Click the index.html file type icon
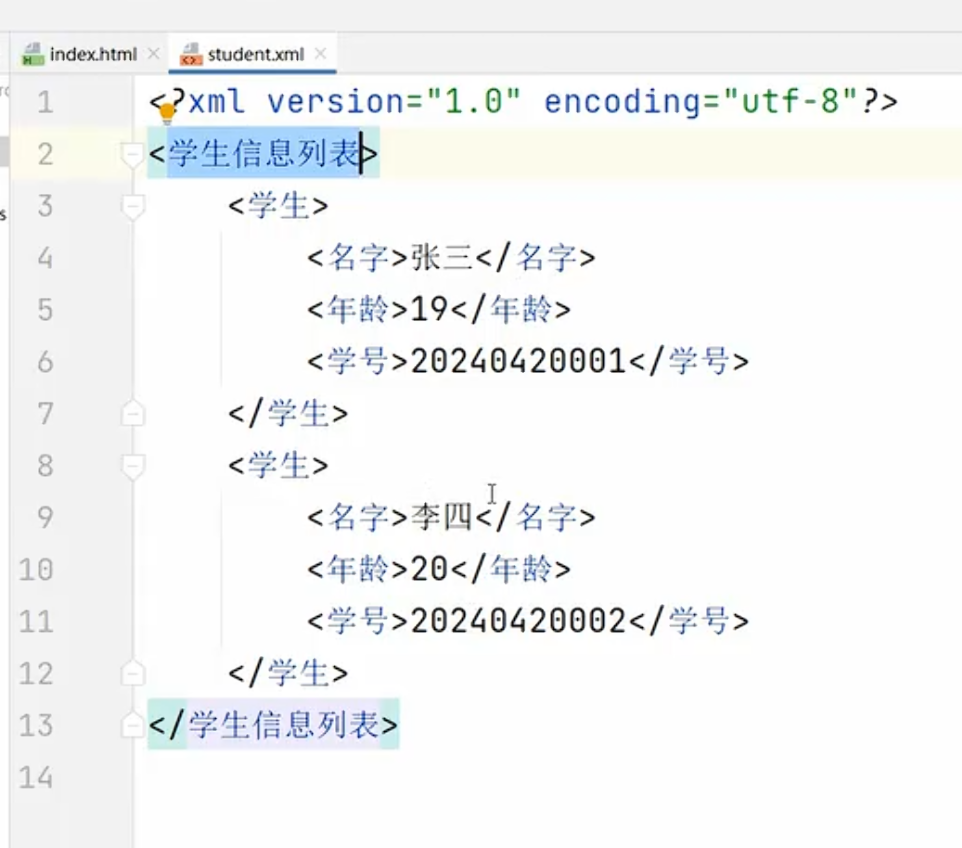 click(x=33, y=54)
